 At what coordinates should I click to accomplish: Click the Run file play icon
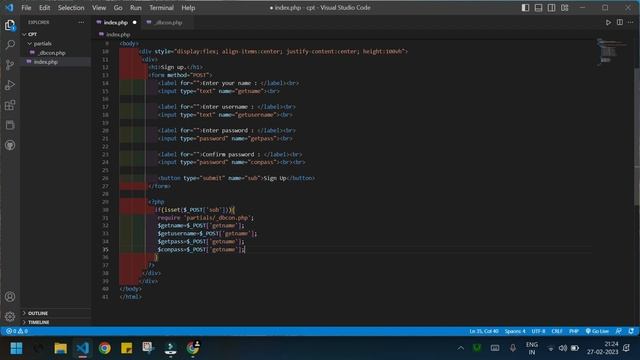coord(608,22)
